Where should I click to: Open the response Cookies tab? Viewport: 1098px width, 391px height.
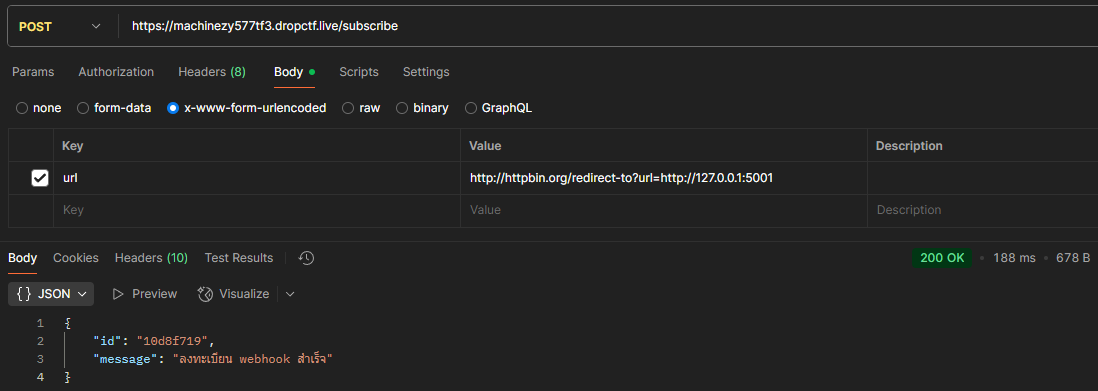tap(76, 258)
